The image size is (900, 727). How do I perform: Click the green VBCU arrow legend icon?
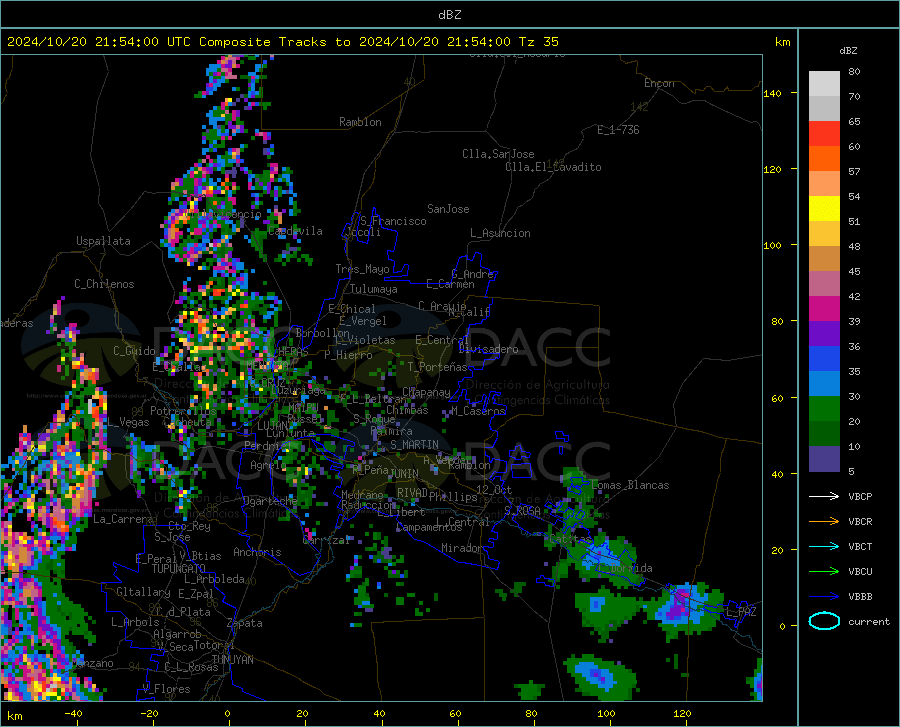[824, 571]
